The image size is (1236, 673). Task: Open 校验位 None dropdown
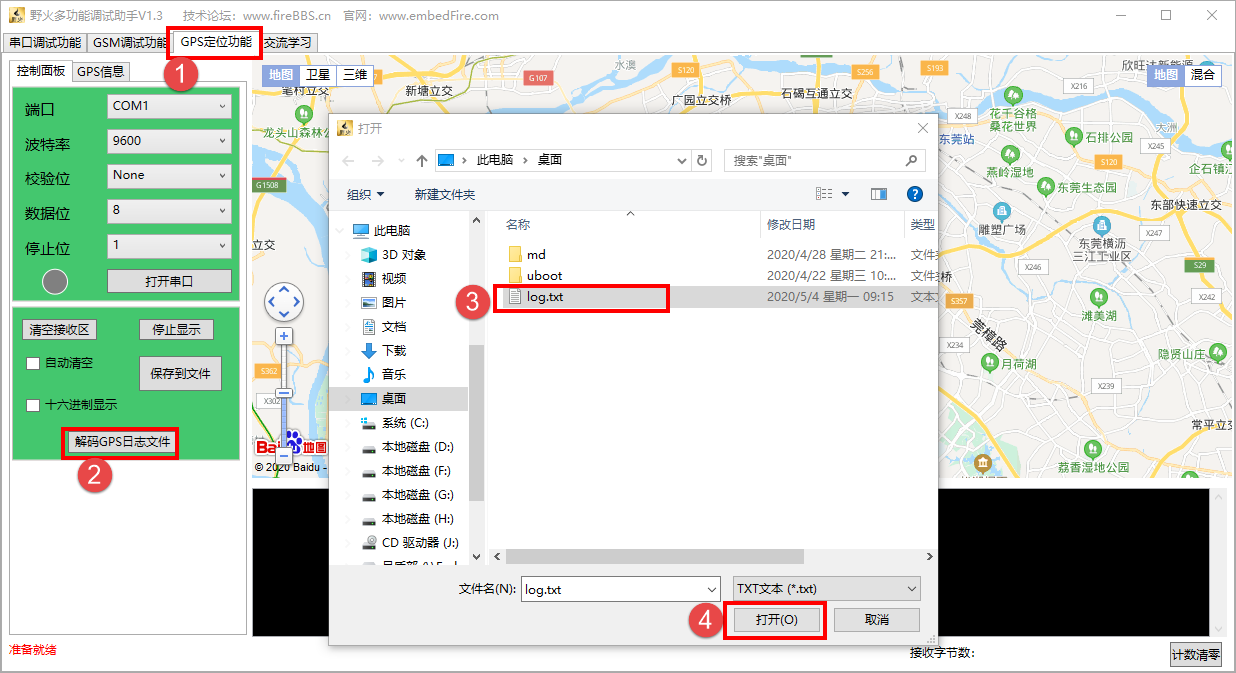169,175
